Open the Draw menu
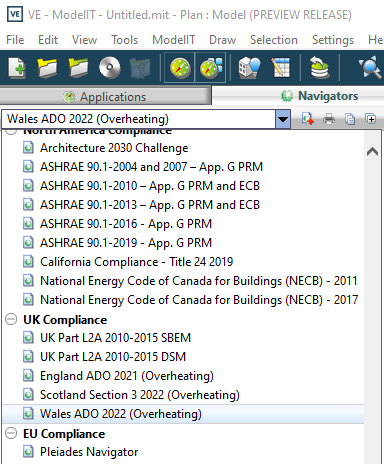 pos(222,40)
